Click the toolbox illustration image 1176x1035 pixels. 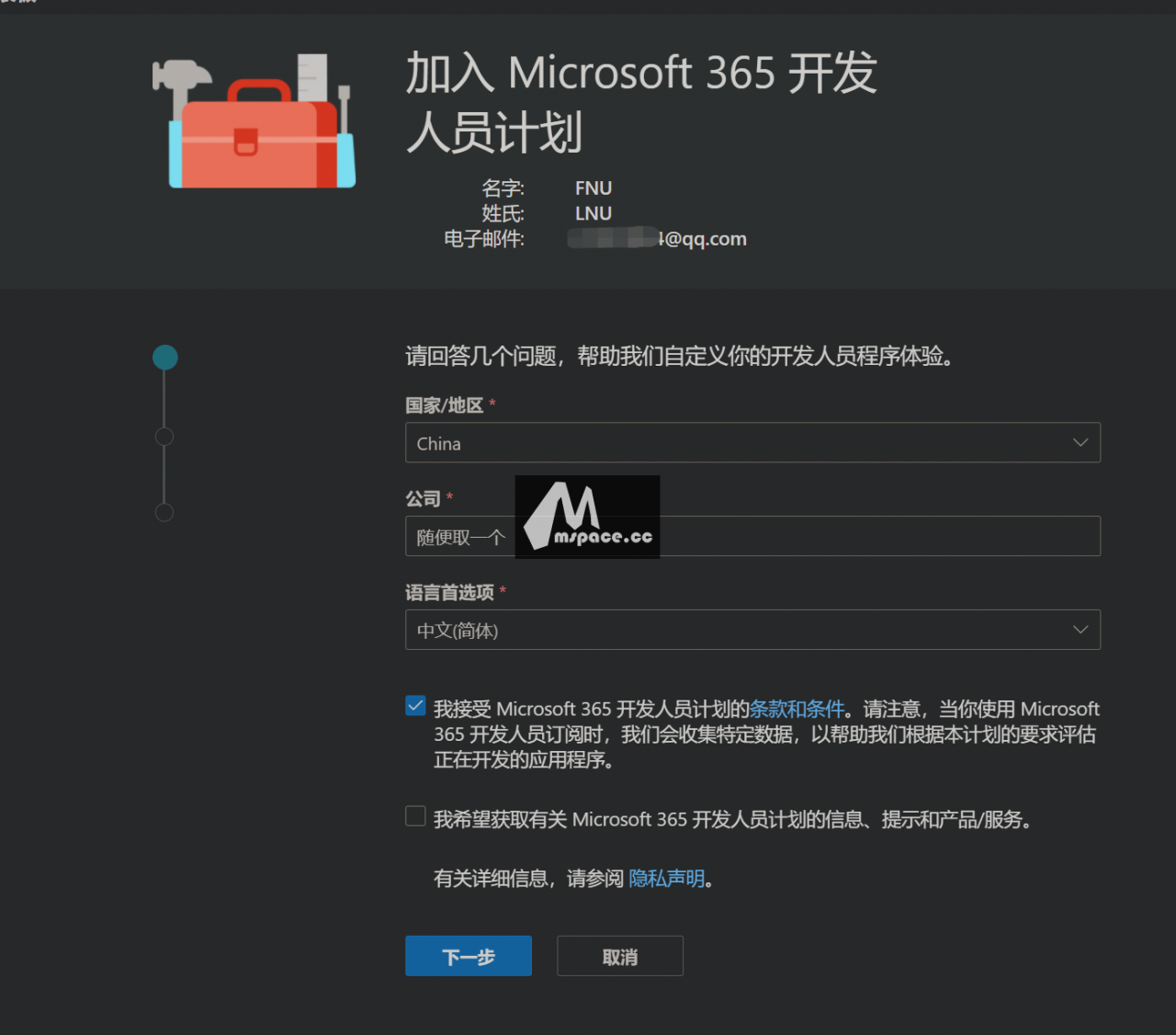pyautogui.click(x=254, y=120)
